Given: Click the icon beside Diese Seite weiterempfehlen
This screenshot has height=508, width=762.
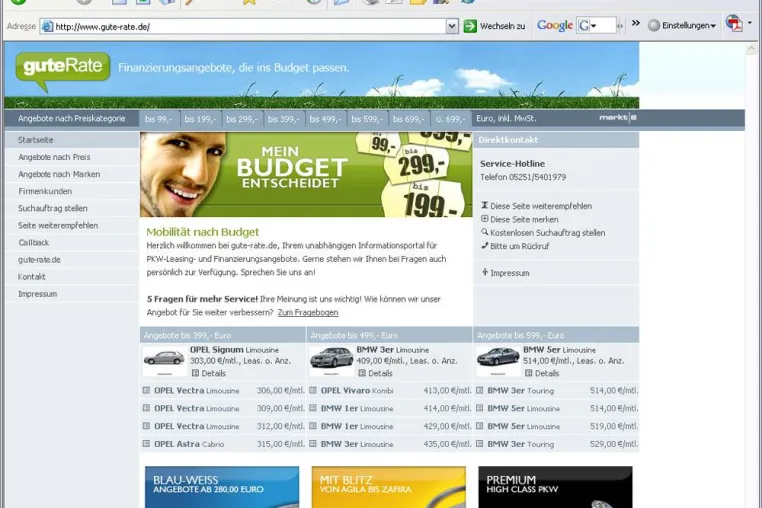Looking at the screenshot, I should [x=485, y=205].
